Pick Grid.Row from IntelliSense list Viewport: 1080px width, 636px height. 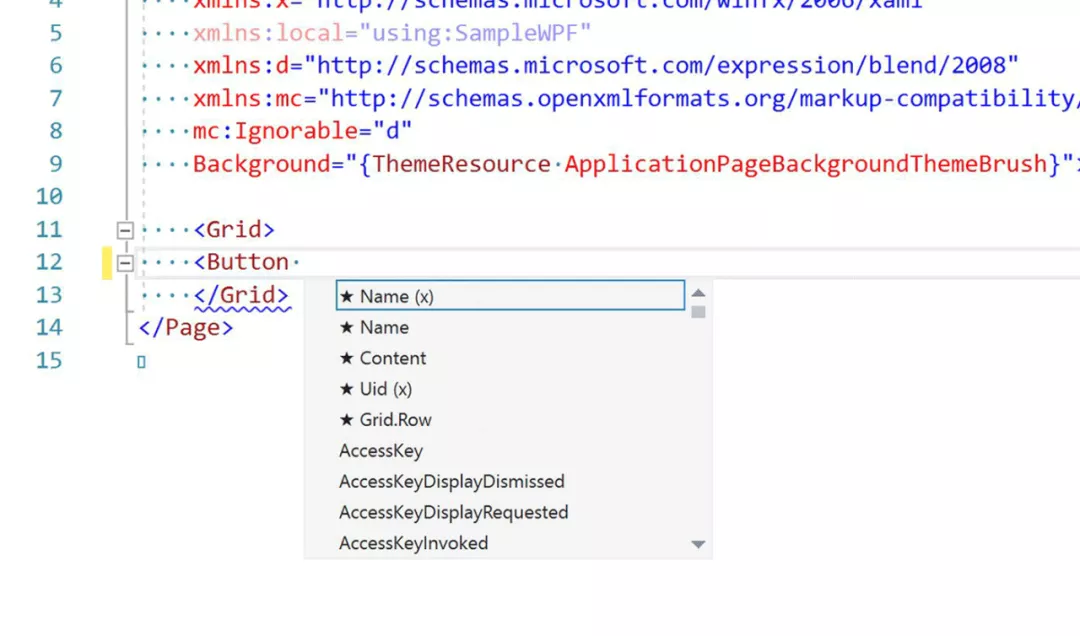510,420
